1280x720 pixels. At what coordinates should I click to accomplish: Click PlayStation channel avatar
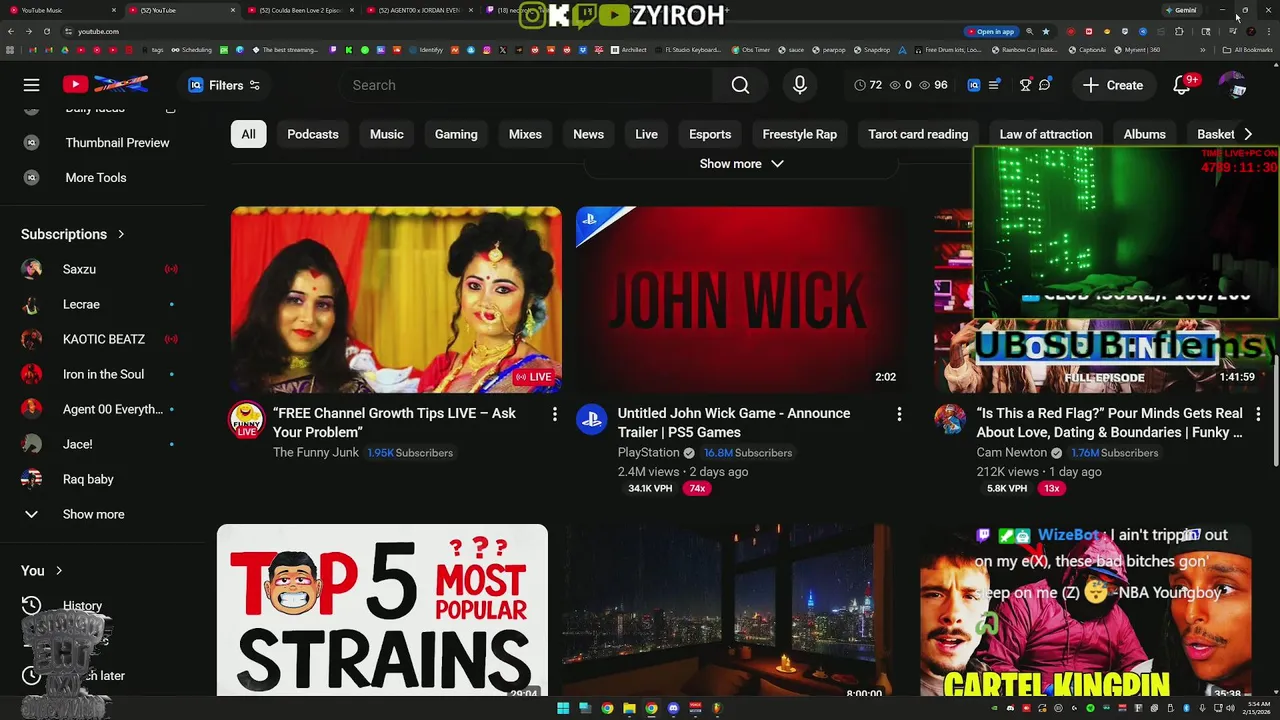[592, 420]
